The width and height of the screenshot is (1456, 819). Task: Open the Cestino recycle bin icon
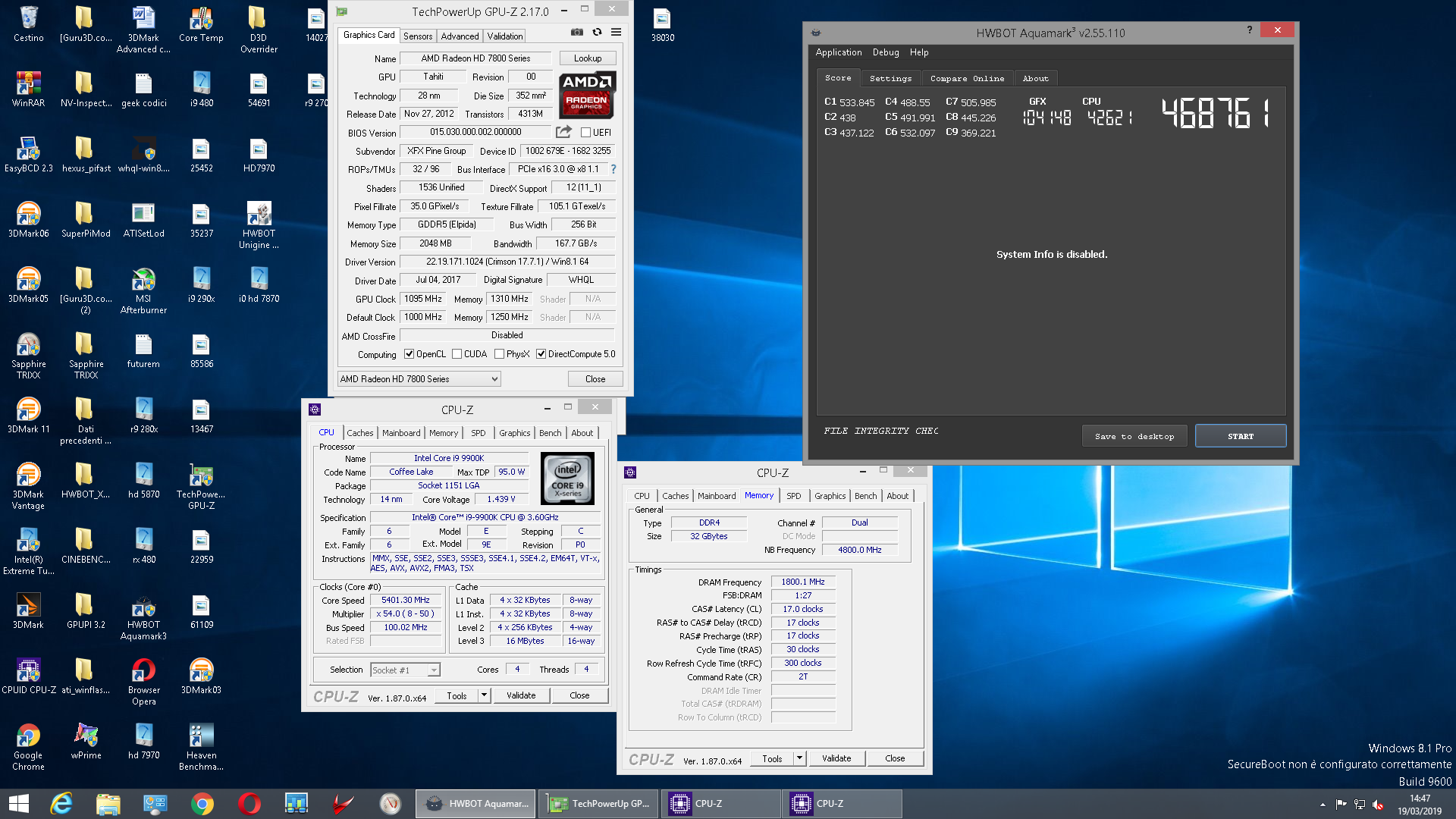coord(29,24)
